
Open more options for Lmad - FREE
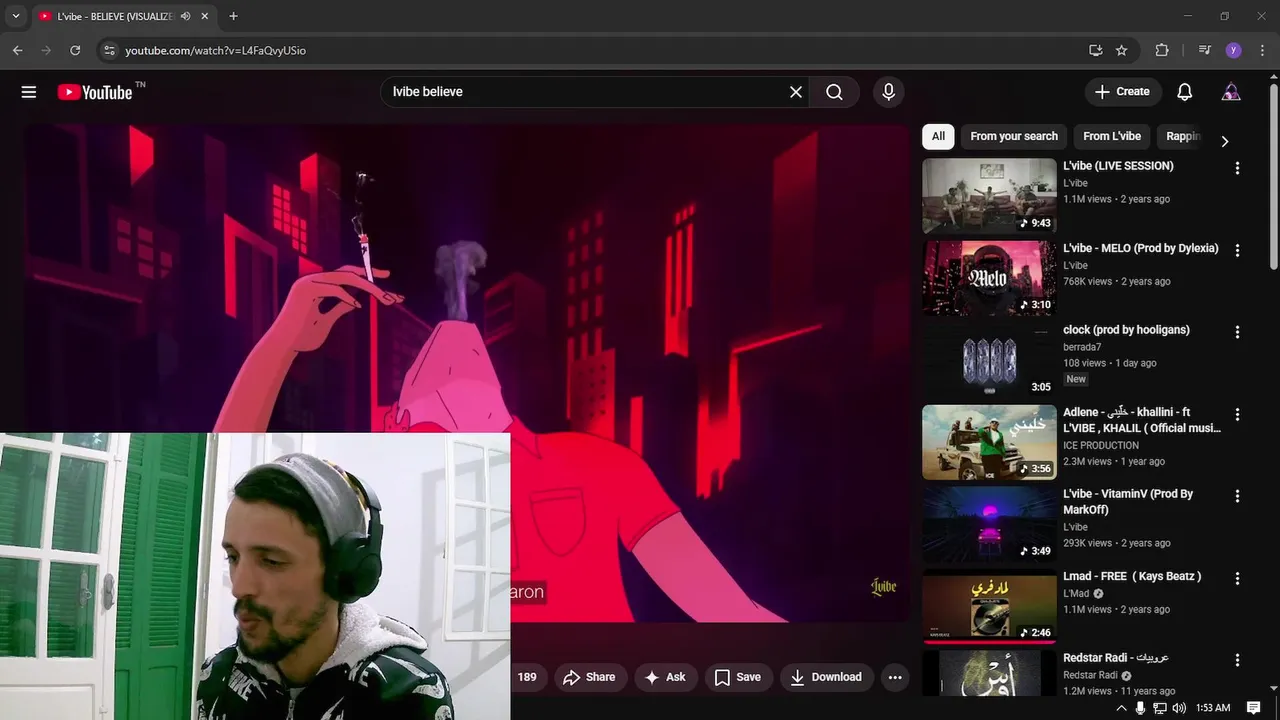tap(1237, 578)
